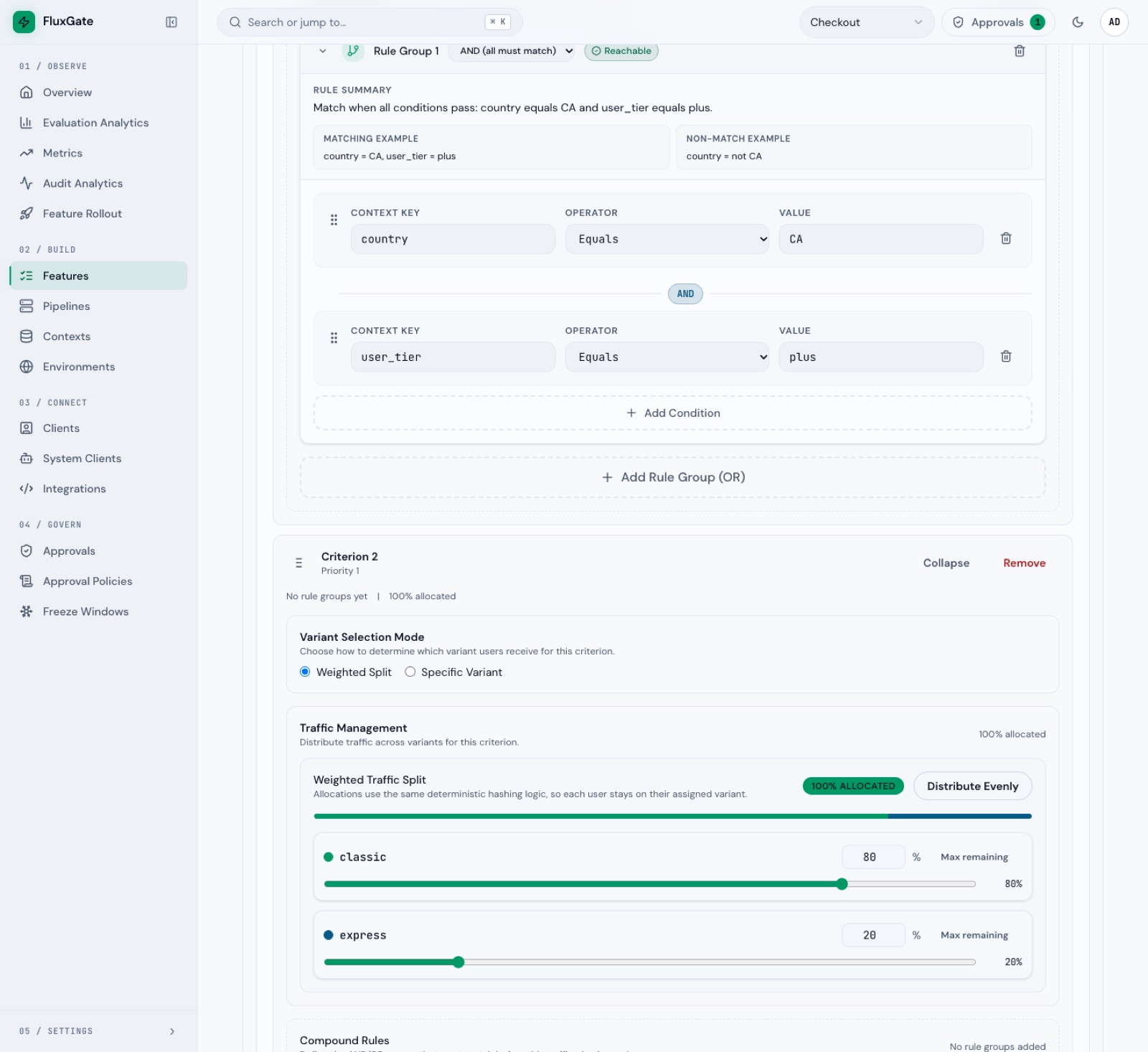The width and height of the screenshot is (1148, 1052).
Task: Click Distribute Evenly button
Action: coord(973,786)
